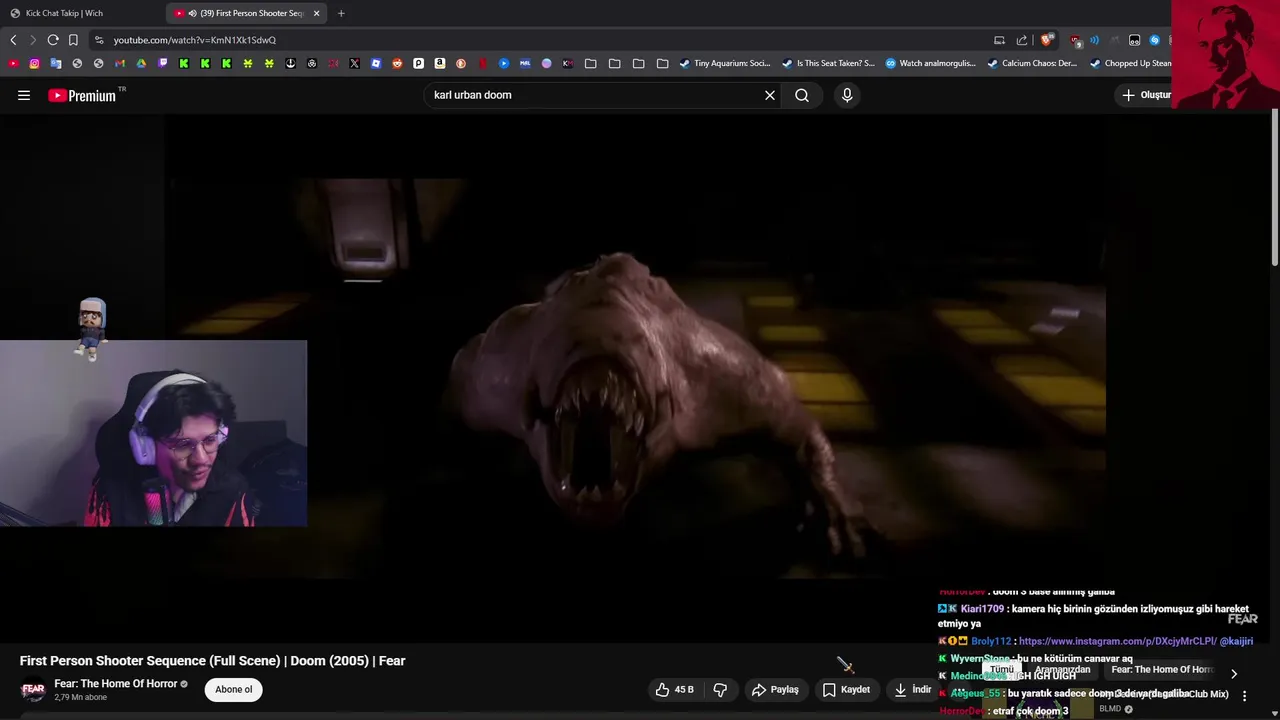Open Google Drive bookmark icon
The image size is (1280, 720).
coord(141,63)
